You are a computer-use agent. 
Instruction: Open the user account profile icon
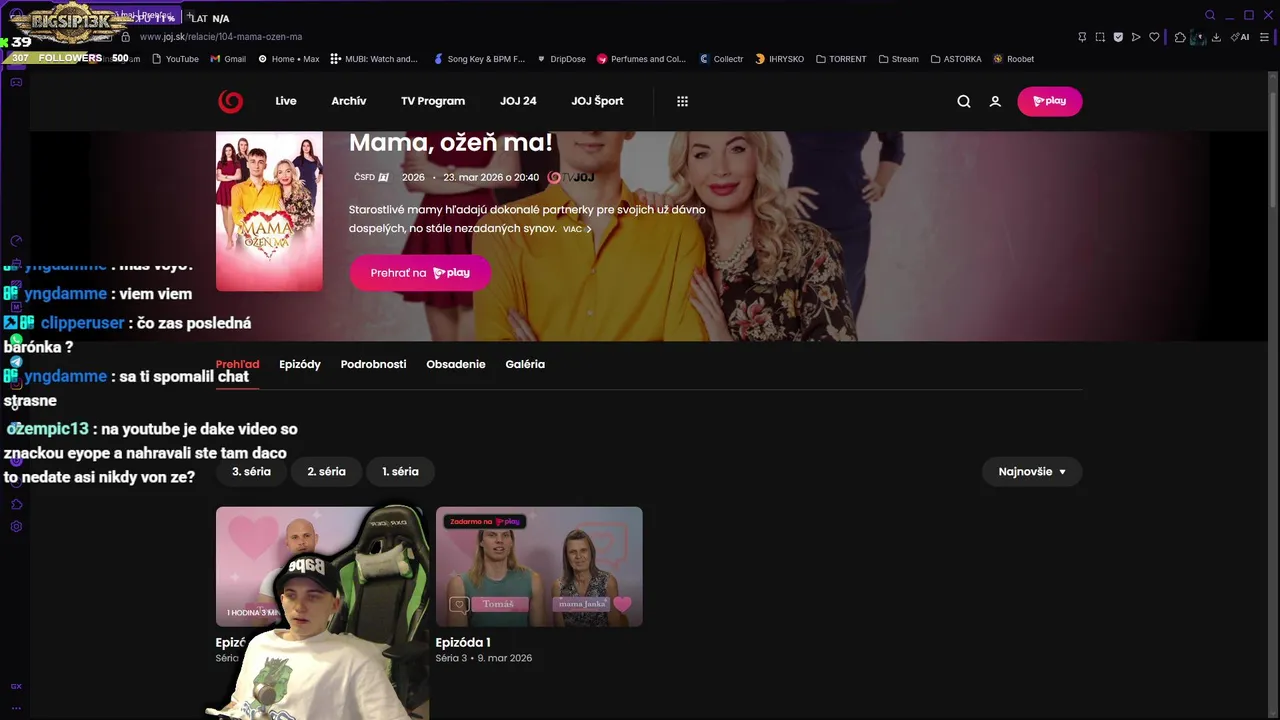point(995,101)
